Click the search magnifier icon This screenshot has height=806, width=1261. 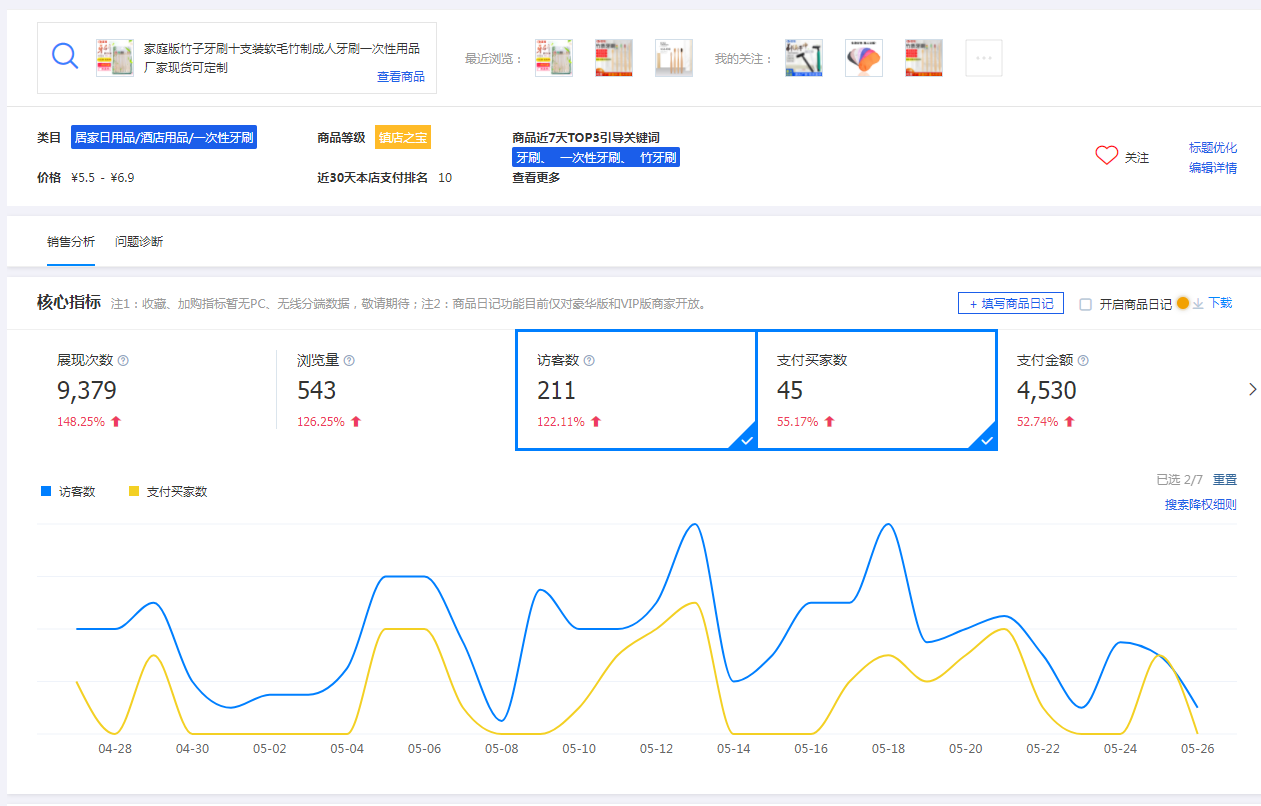click(65, 56)
